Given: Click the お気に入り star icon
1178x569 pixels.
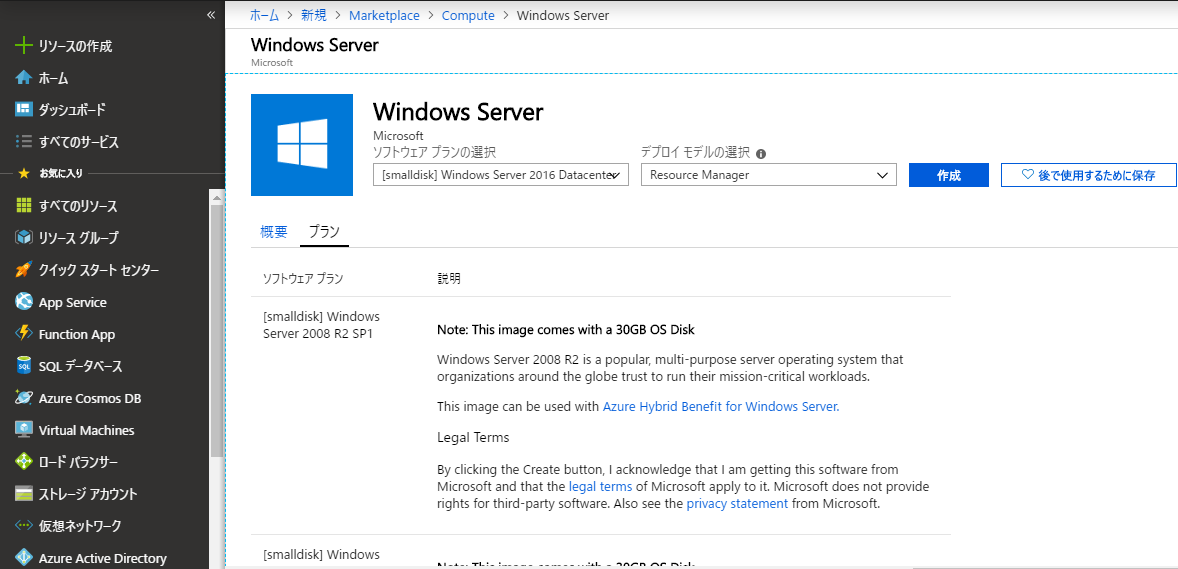Looking at the screenshot, I should 24,174.
